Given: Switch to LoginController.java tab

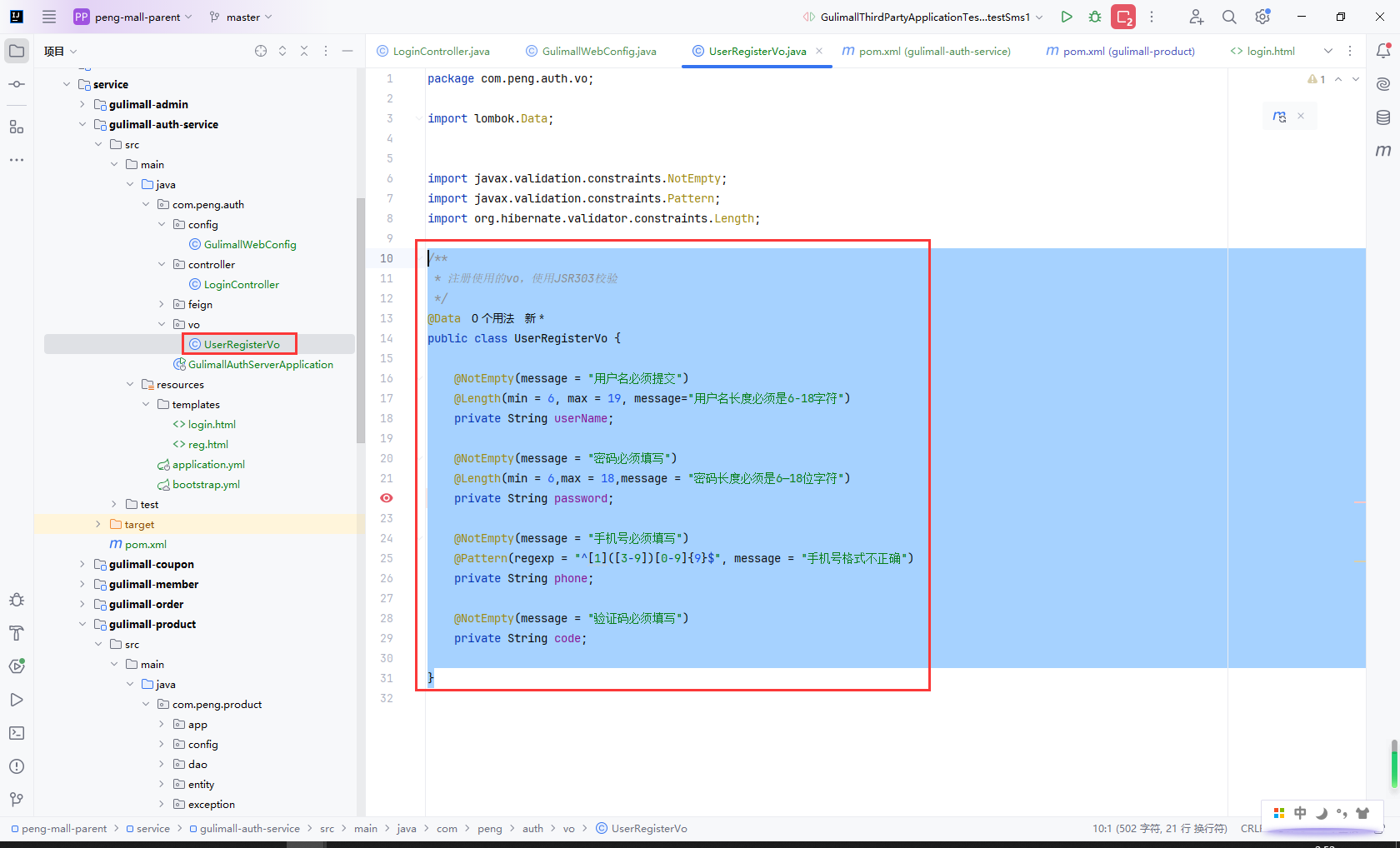Looking at the screenshot, I should click(x=433, y=51).
